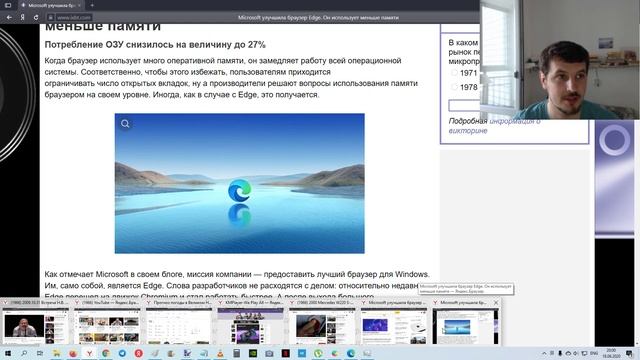Go back using the browser back arrow
The image size is (640, 360).
(x=9, y=18)
